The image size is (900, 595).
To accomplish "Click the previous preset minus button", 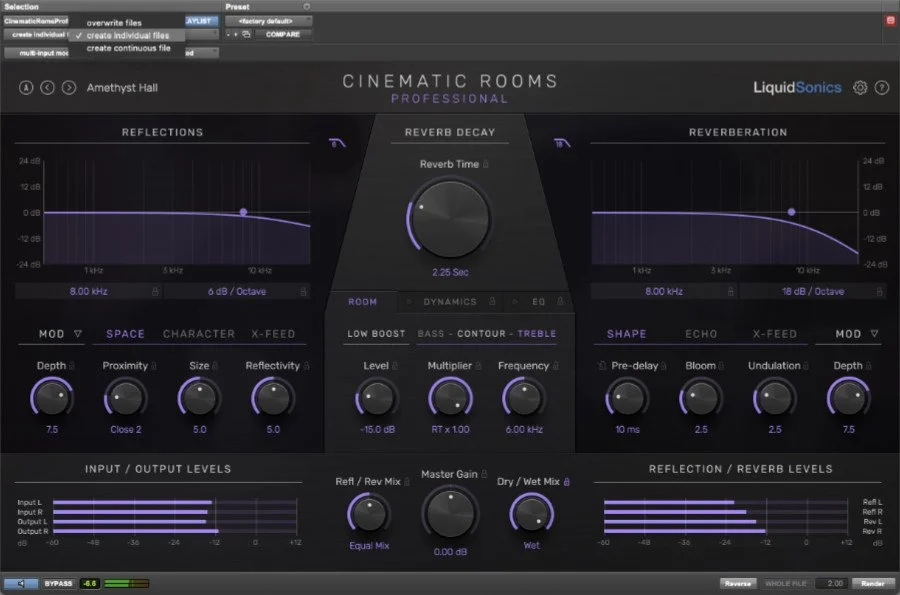I will (228, 34).
